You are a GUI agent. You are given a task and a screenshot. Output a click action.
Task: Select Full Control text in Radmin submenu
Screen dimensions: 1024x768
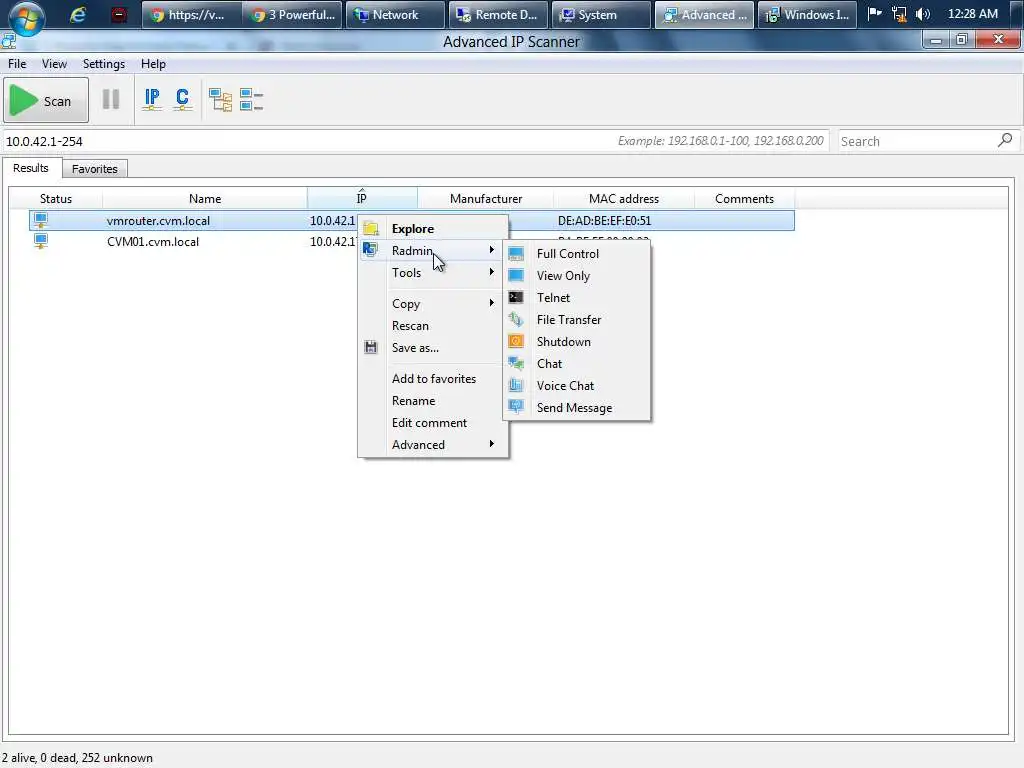(x=568, y=253)
